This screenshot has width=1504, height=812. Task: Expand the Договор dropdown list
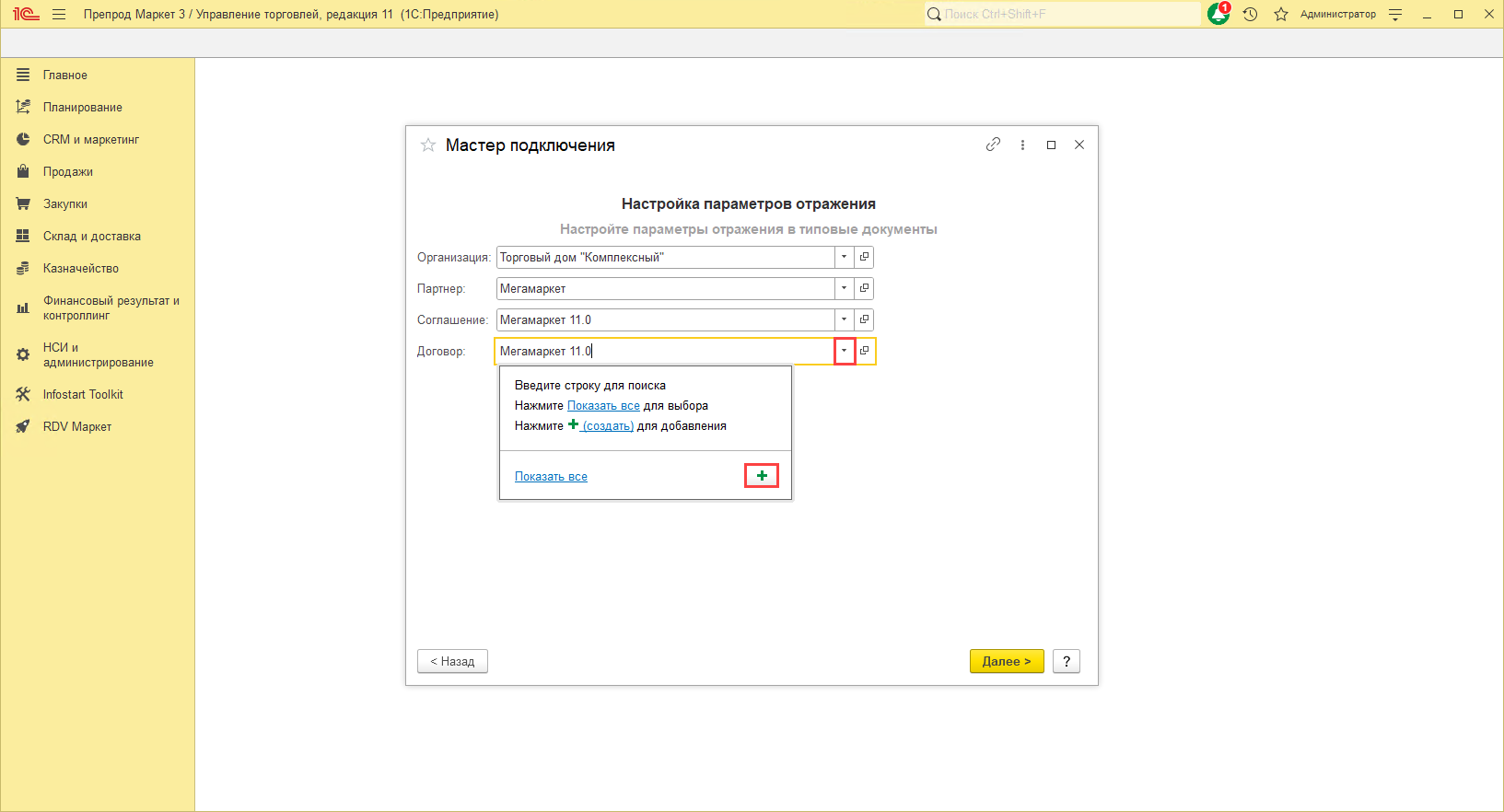[845, 351]
